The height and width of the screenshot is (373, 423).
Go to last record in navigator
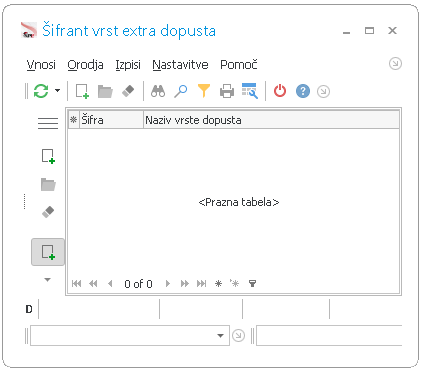pyautogui.click(x=201, y=284)
